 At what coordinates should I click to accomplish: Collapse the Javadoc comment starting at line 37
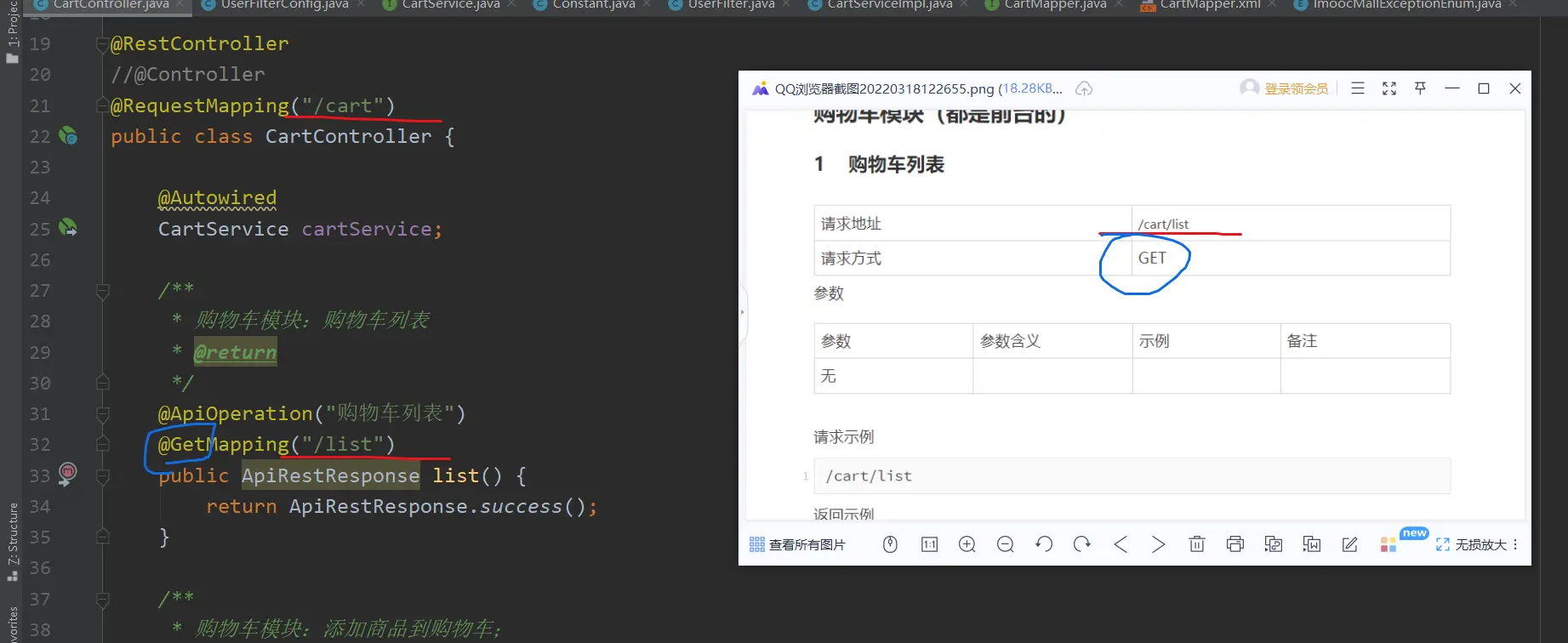click(x=103, y=600)
